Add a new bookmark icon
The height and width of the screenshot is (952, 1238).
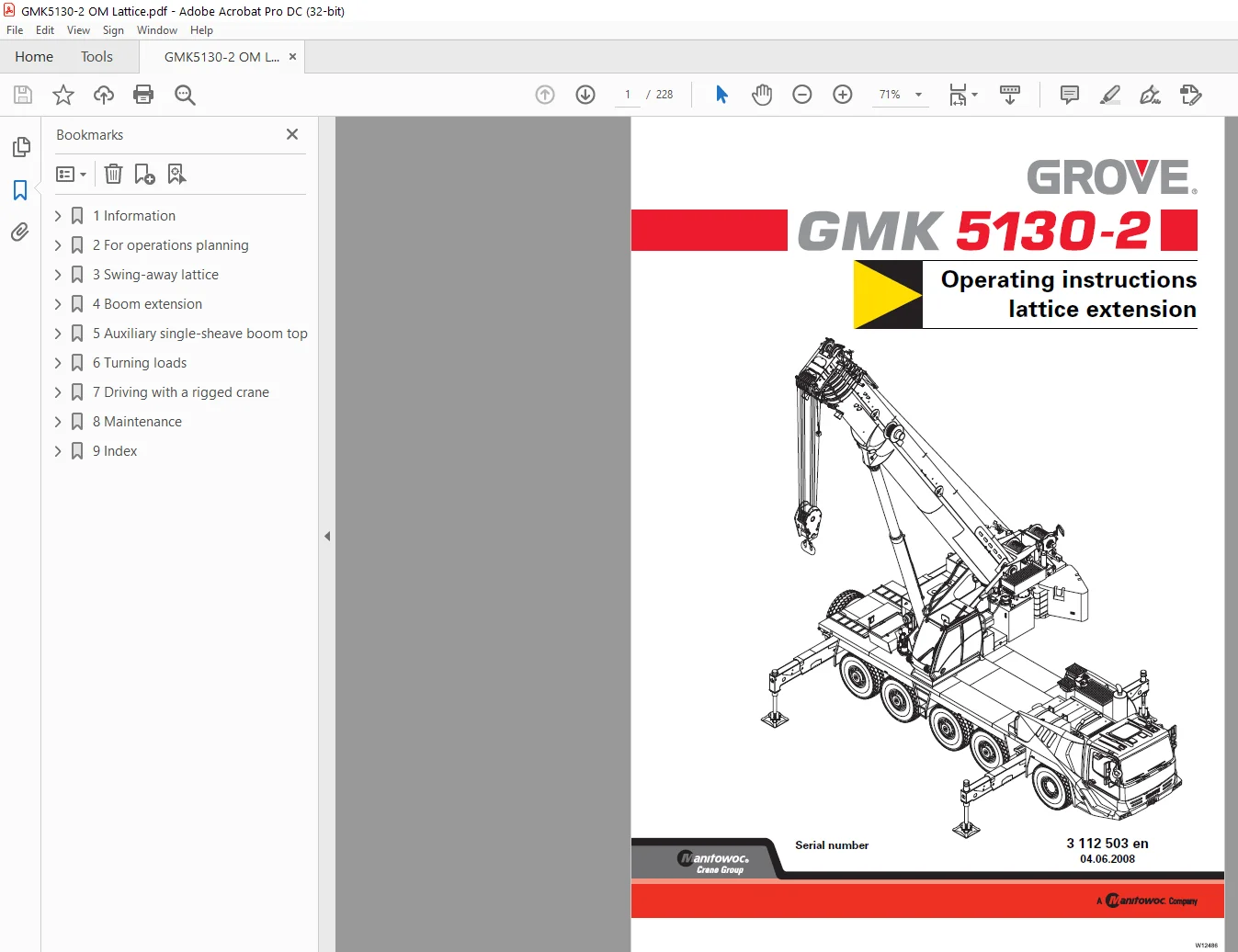point(144,174)
